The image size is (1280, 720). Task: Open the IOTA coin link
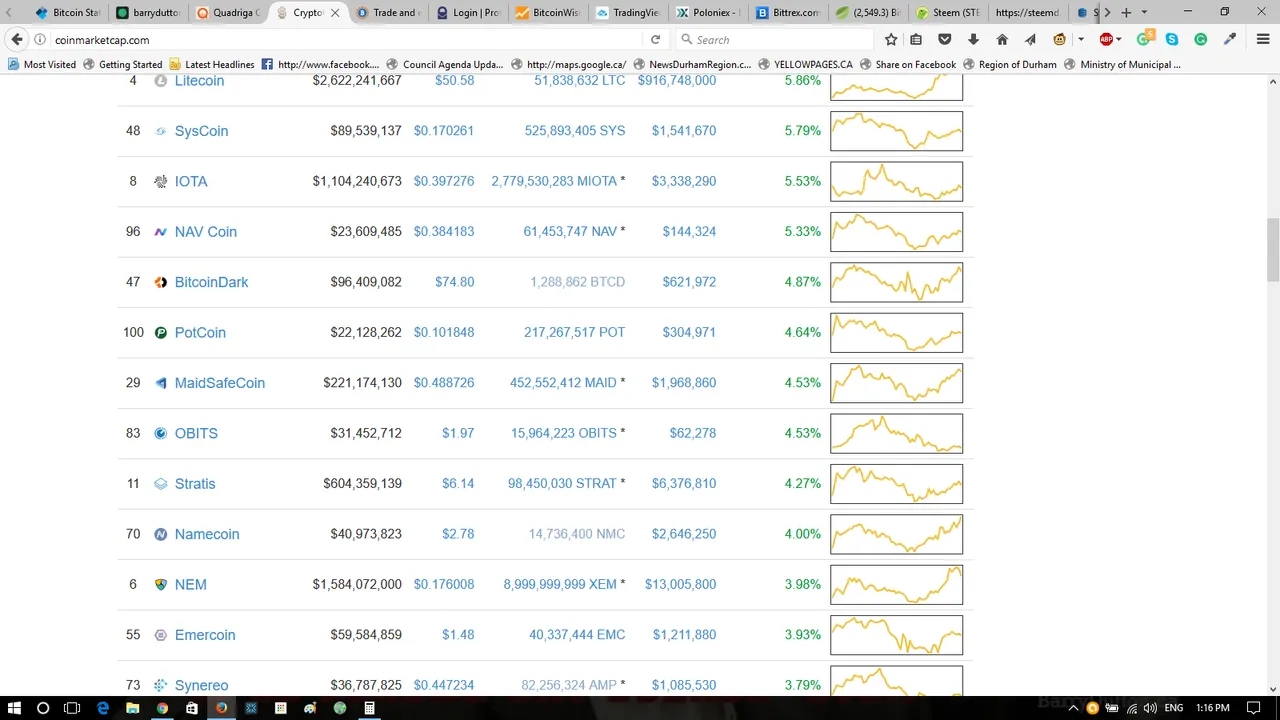pyautogui.click(x=191, y=181)
